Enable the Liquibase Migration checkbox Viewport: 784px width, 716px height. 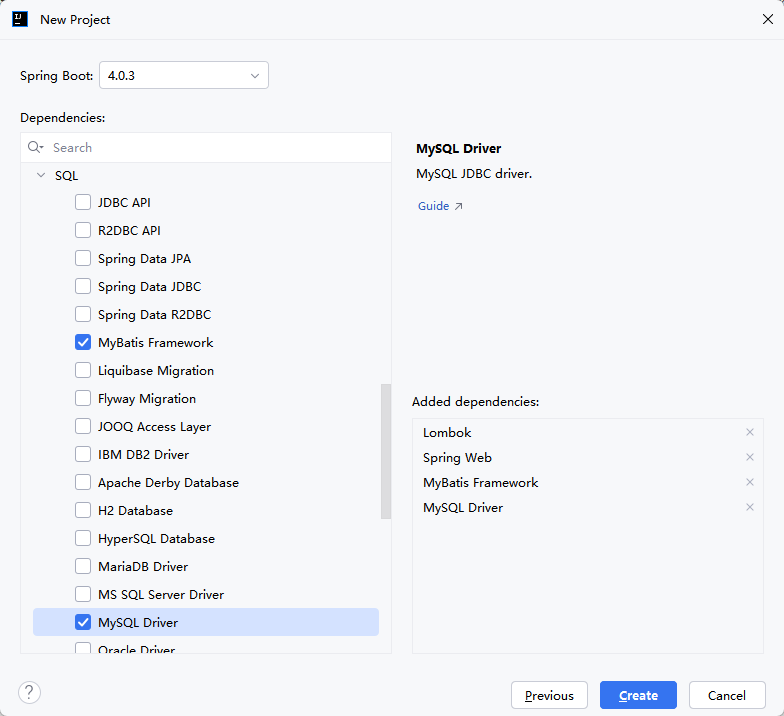[x=83, y=370]
